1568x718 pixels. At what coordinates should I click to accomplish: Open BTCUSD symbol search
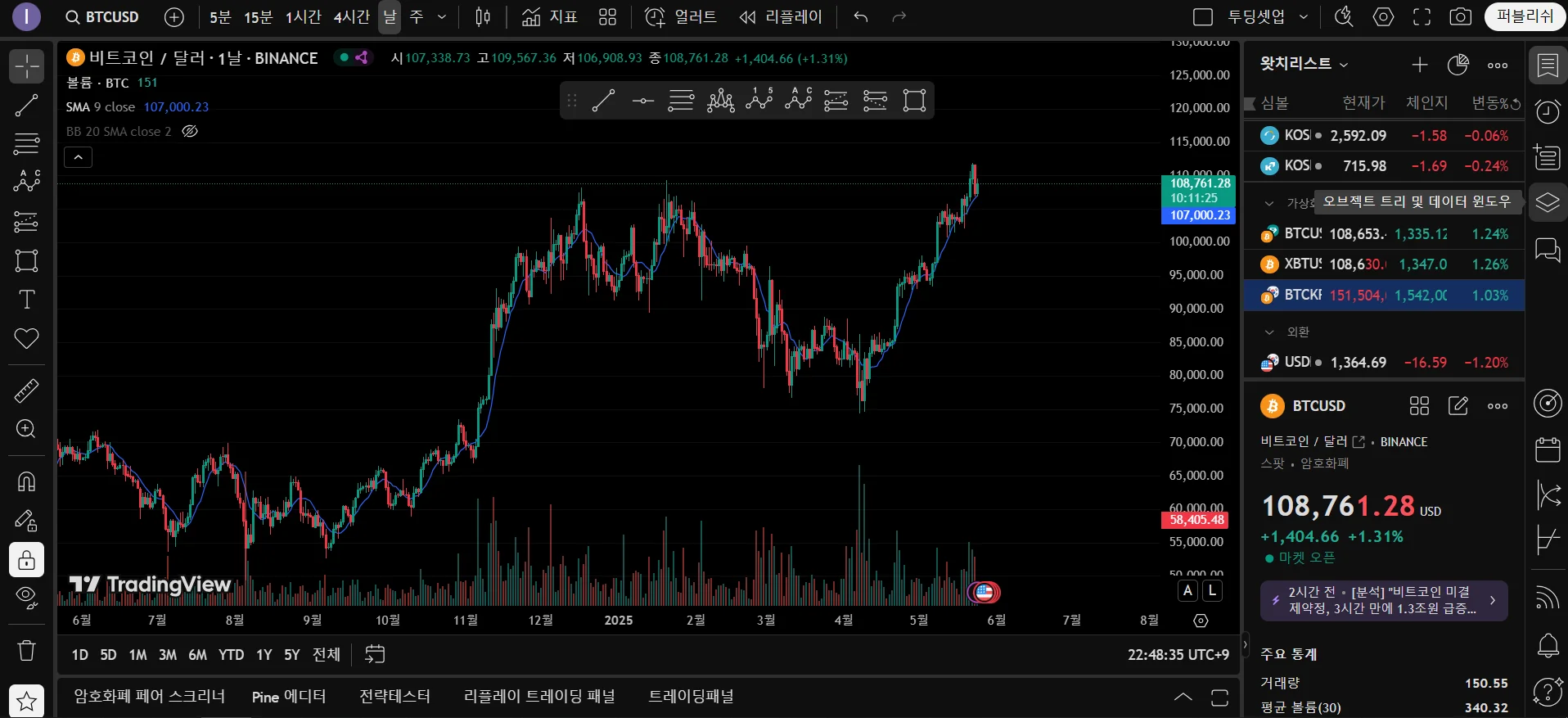(x=102, y=17)
